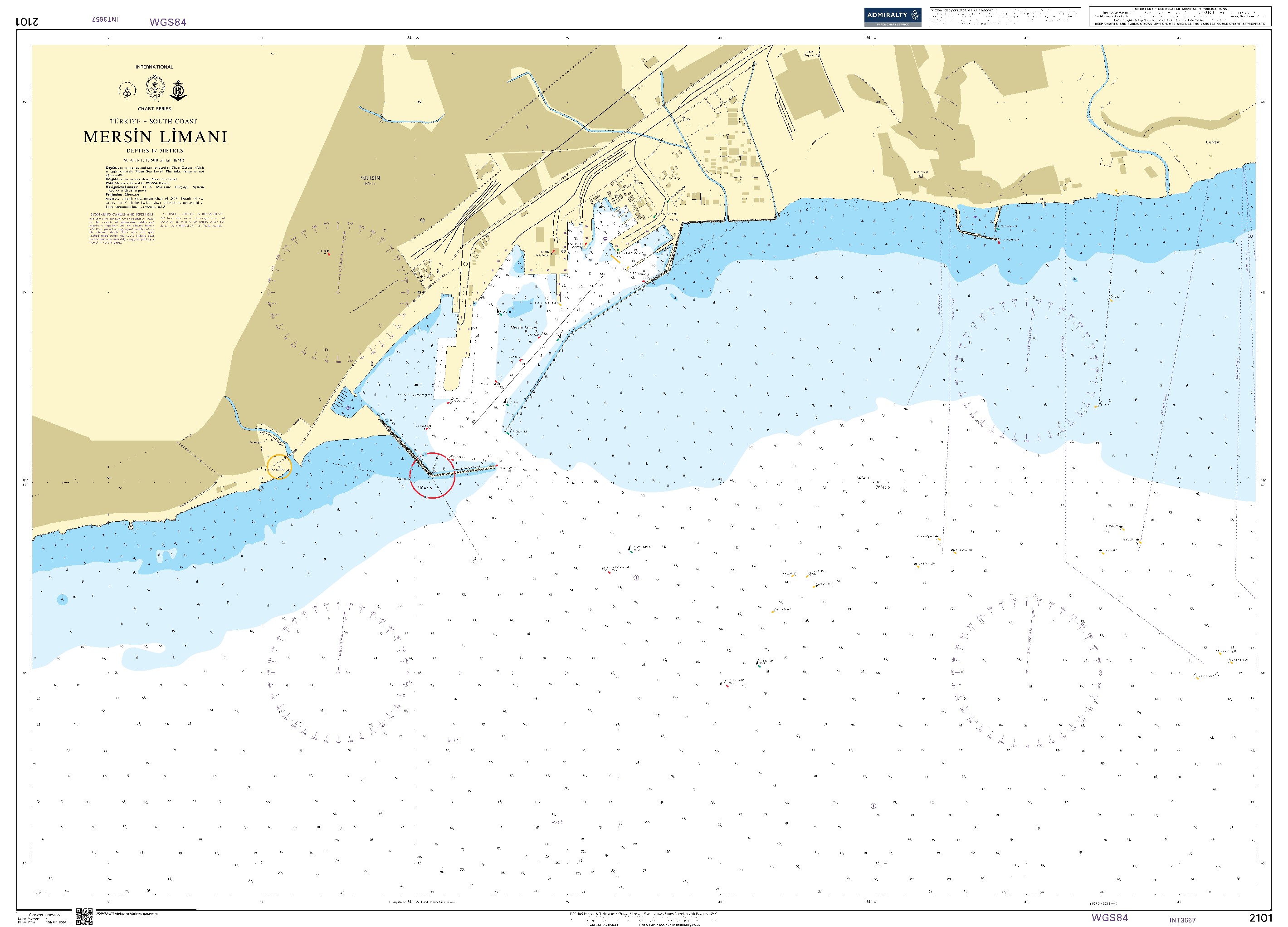Click the DEPTHS IN METRES subtitle

[155, 151]
